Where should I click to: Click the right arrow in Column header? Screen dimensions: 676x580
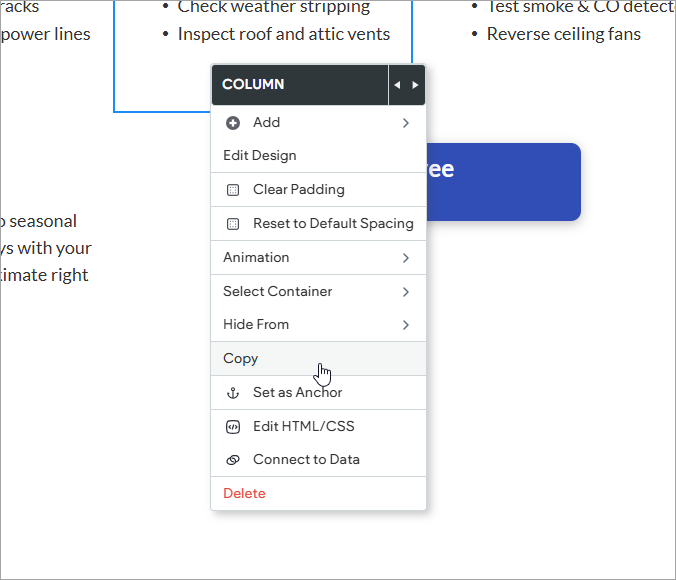(415, 85)
